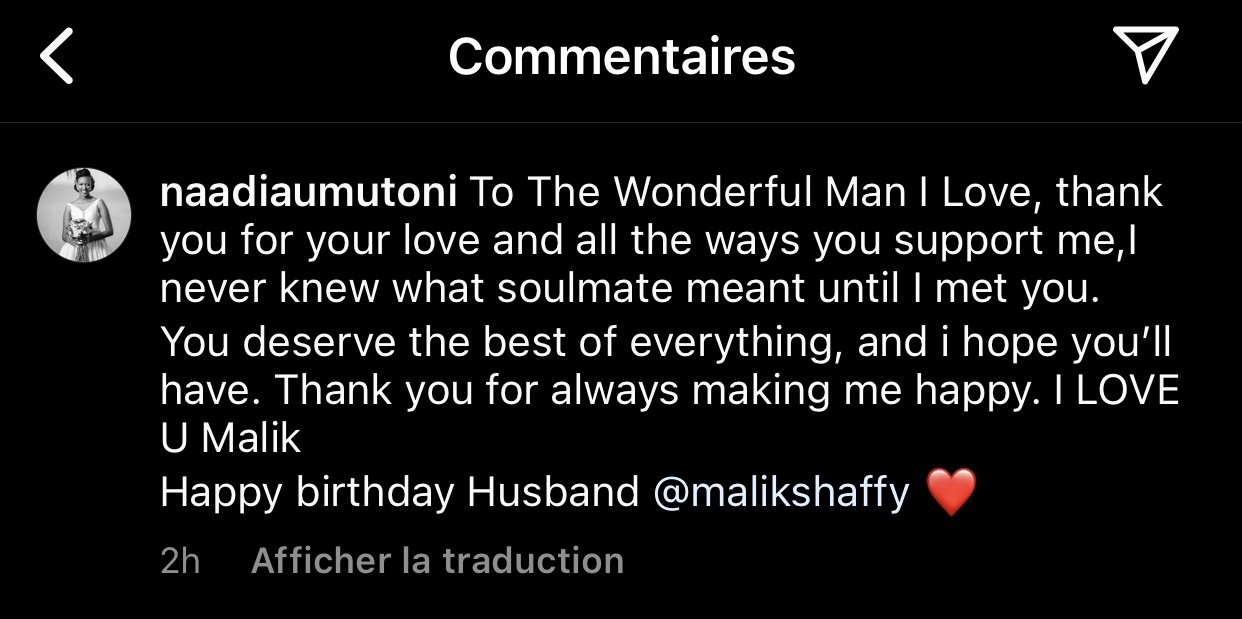The width and height of the screenshot is (1242, 619).
Task: Click "Thank you for always making me happy"
Action: 657,392
